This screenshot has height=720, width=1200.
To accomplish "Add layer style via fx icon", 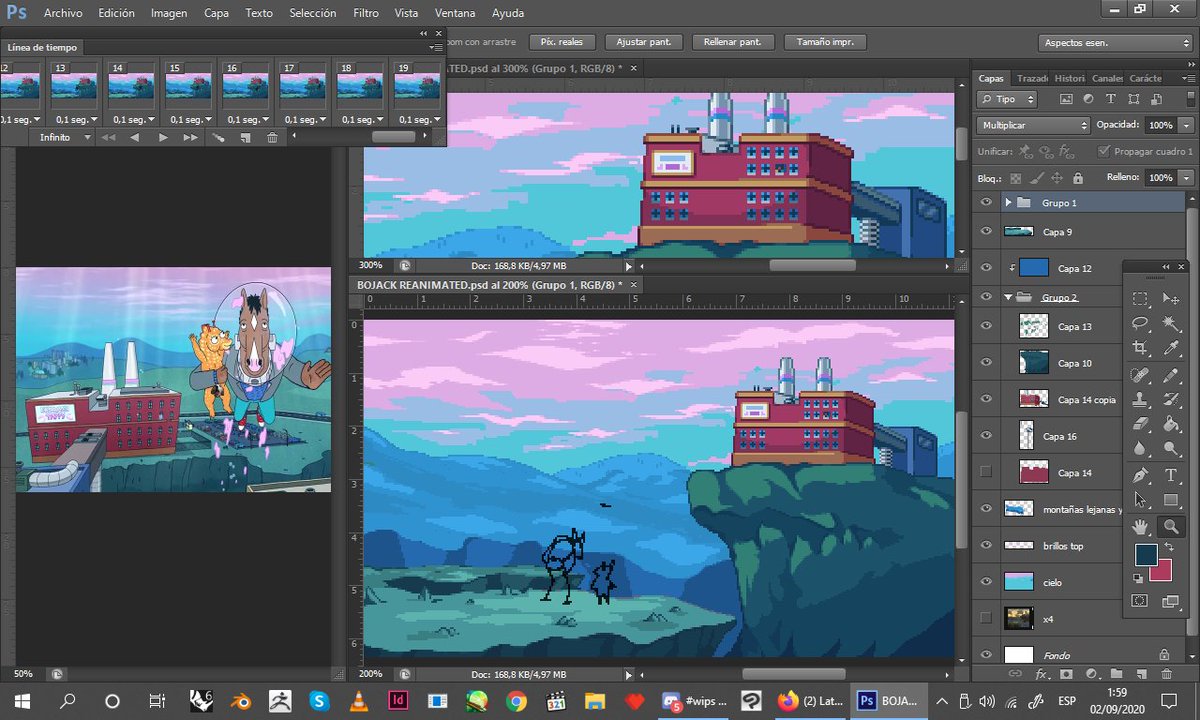I will 1041,675.
